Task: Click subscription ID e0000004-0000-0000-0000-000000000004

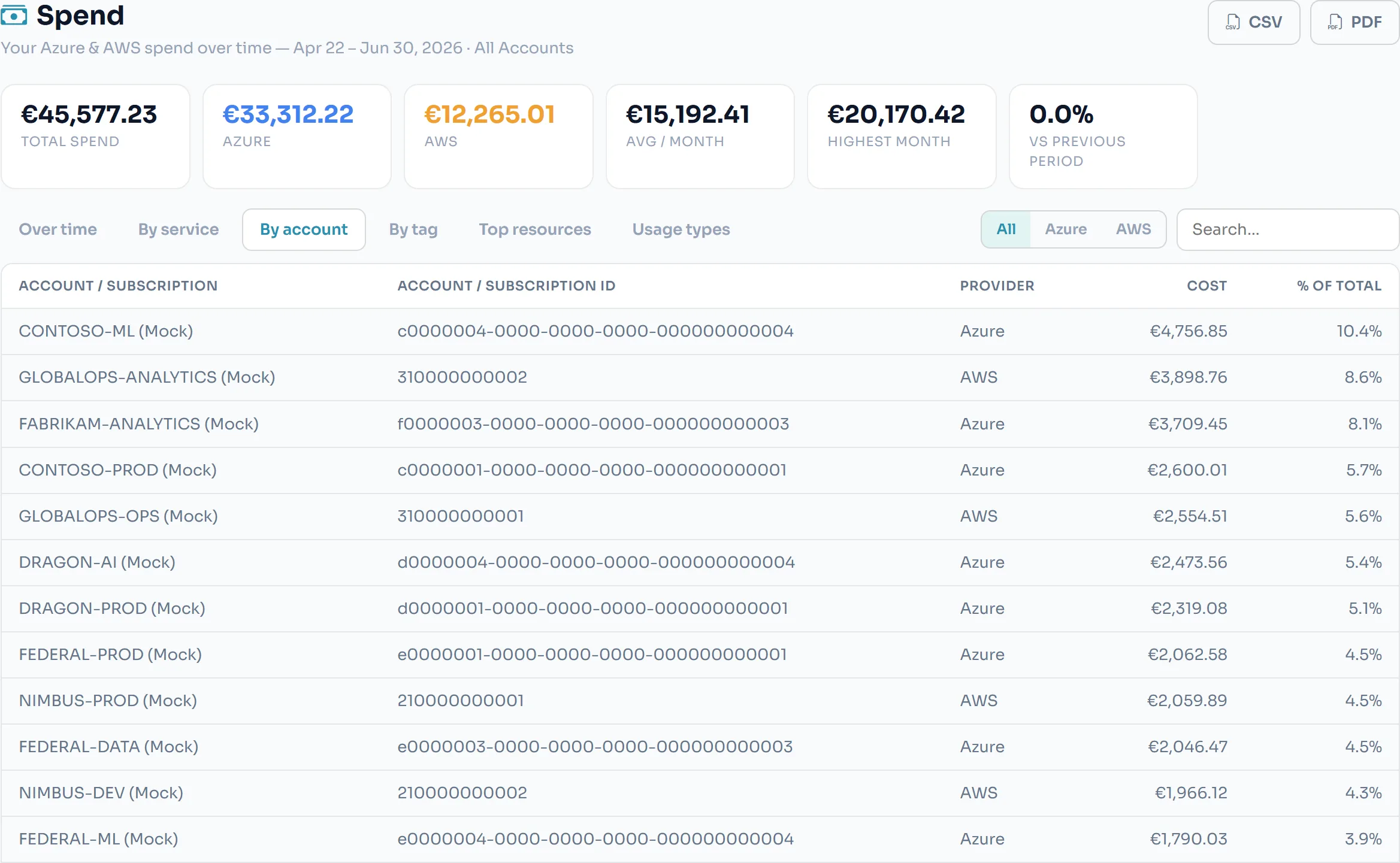Action: (x=595, y=839)
